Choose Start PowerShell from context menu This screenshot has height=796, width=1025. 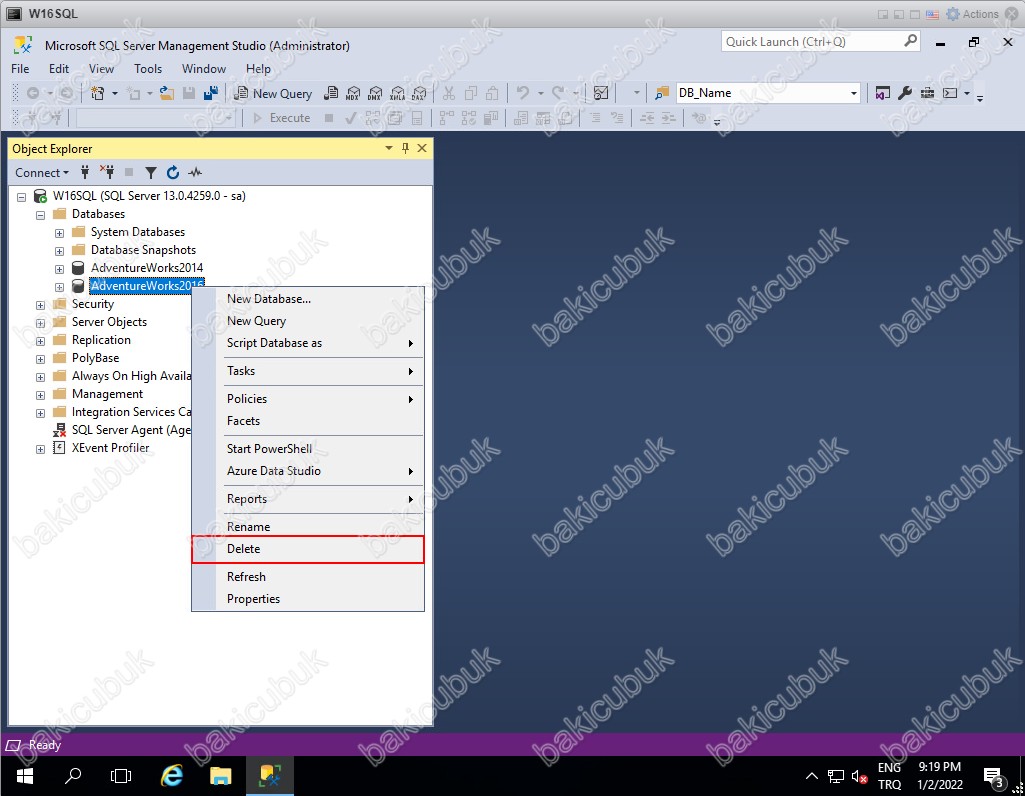click(x=308, y=449)
